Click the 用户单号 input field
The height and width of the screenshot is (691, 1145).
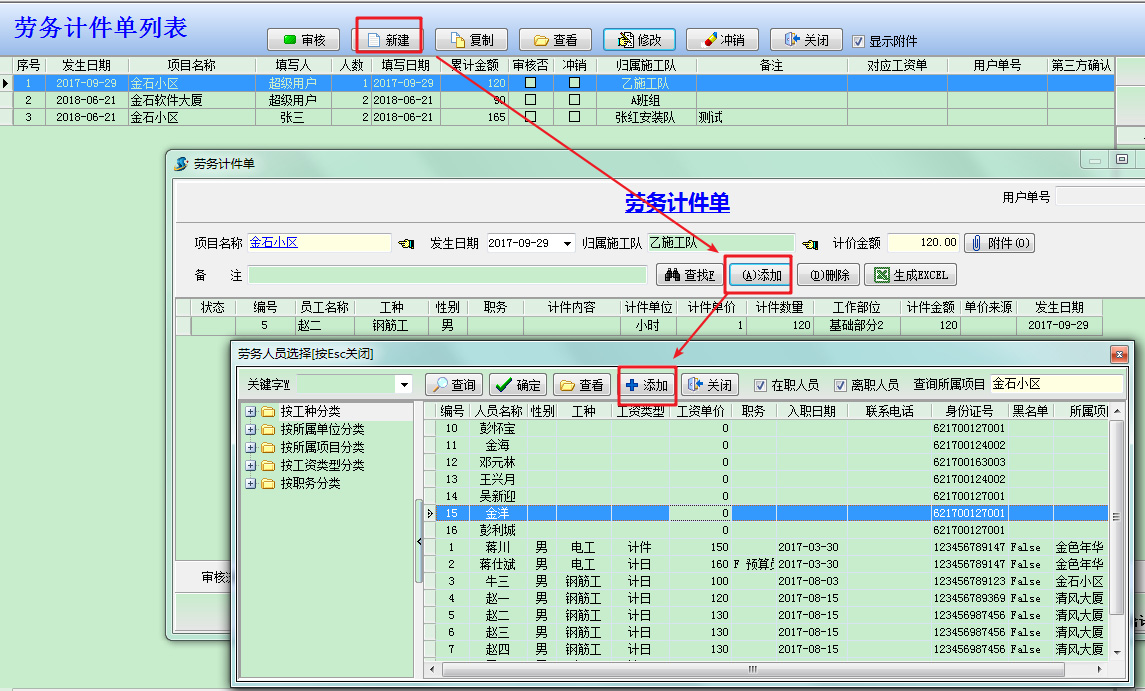tap(1100, 196)
